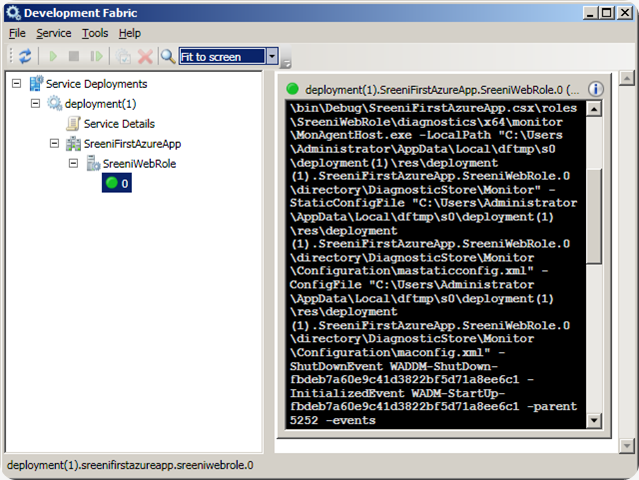Click the blue info icon in role header
Viewport: 639px width, 480px height.
pyautogui.click(x=596, y=89)
